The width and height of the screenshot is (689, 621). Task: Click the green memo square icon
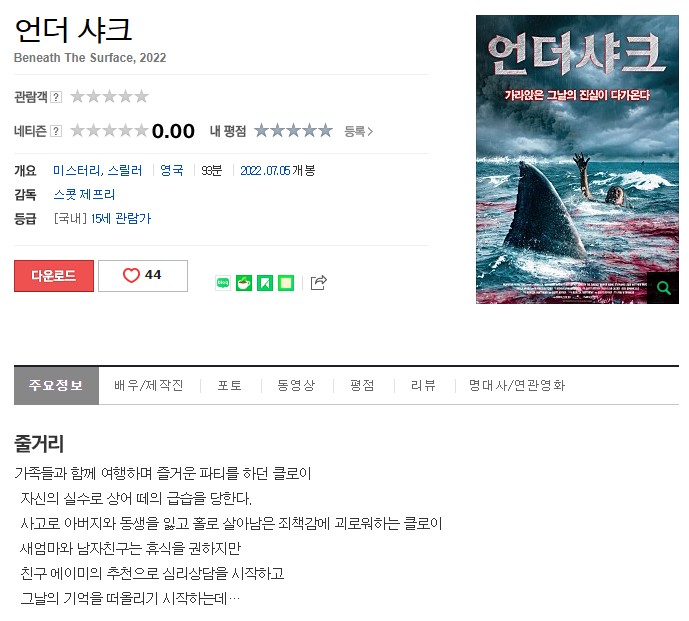pos(286,283)
